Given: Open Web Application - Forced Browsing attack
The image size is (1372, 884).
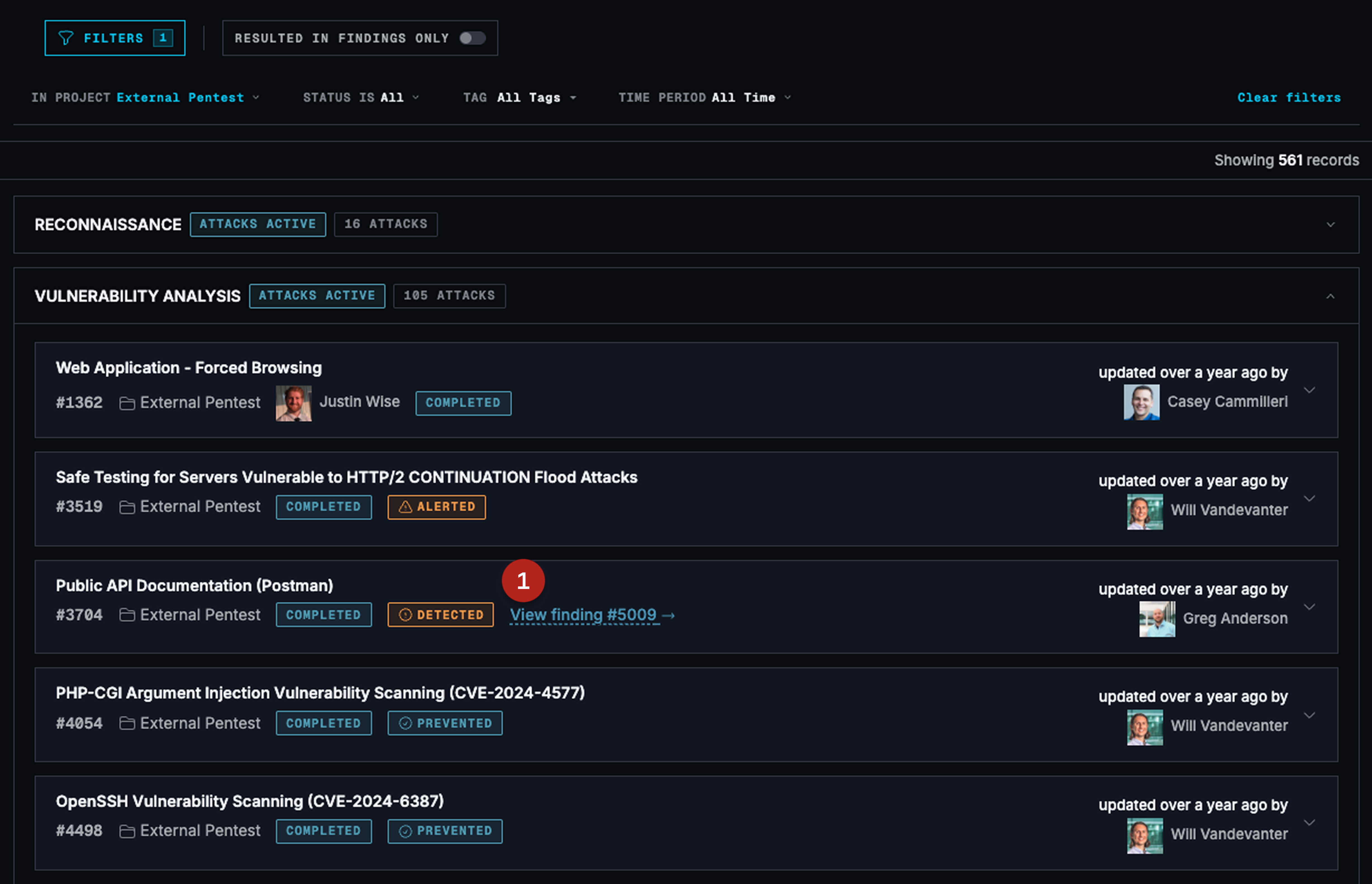Looking at the screenshot, I should (189, 368).
